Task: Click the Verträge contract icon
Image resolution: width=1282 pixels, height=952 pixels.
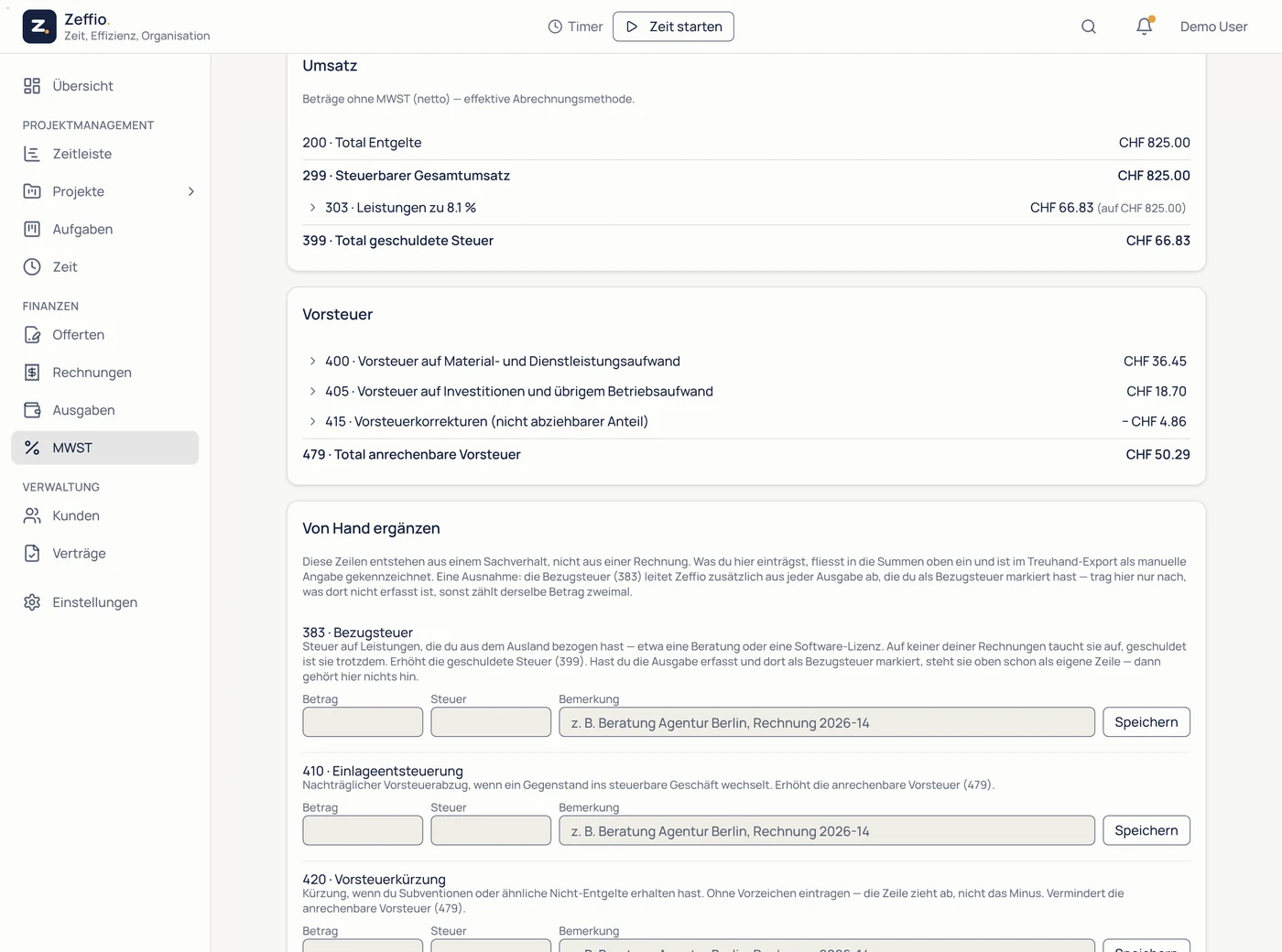Action: pyautogui.click(x=32, y=554)
